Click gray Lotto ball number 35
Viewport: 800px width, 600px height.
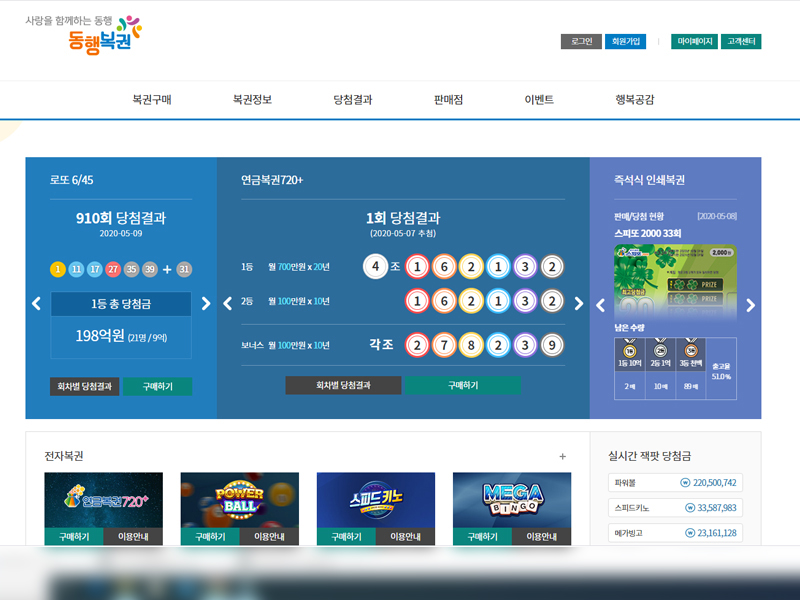point(131,269)
